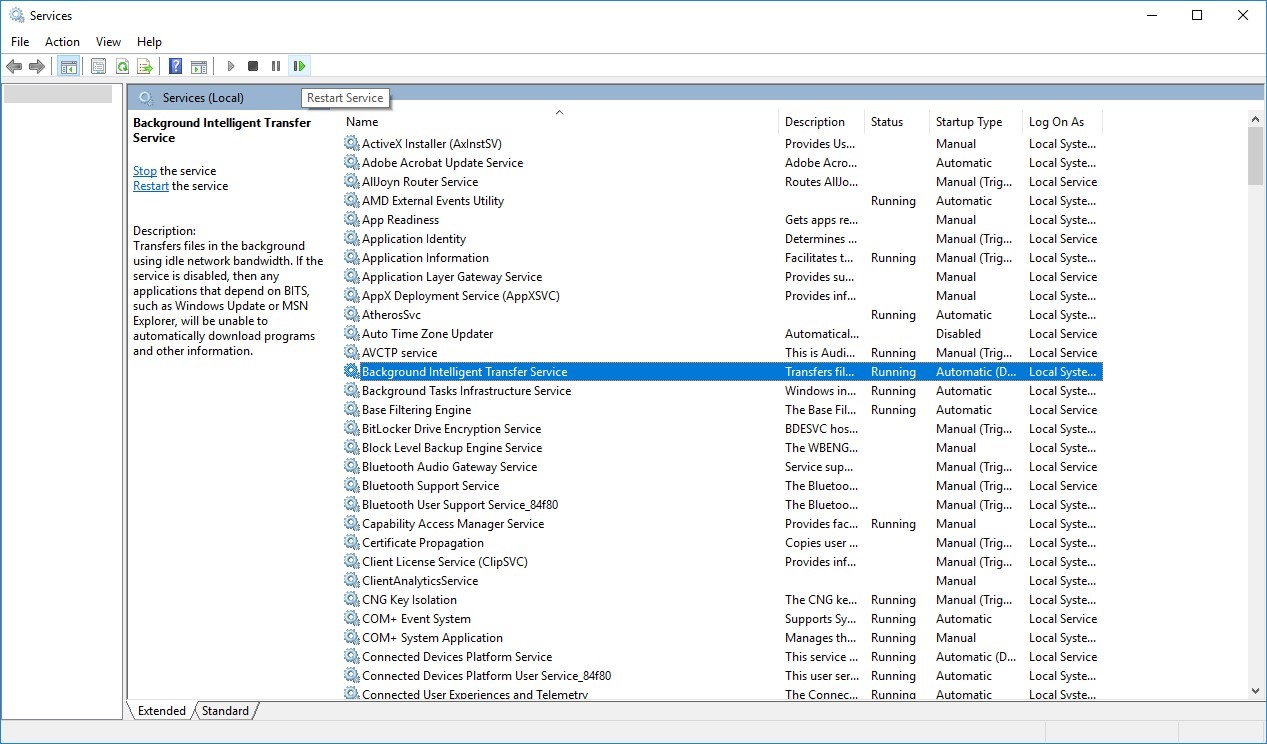Screen dimensions: 1267x744
Task: Sort by the Startup Type column header
Action: pos(975,122)
